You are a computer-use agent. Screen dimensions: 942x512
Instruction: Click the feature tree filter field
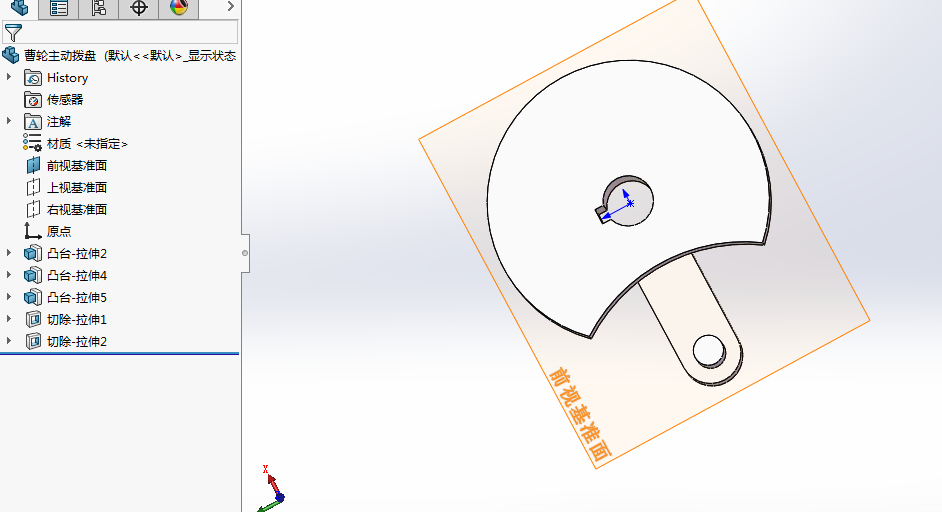pyautogui.click(x=120, y=32)
